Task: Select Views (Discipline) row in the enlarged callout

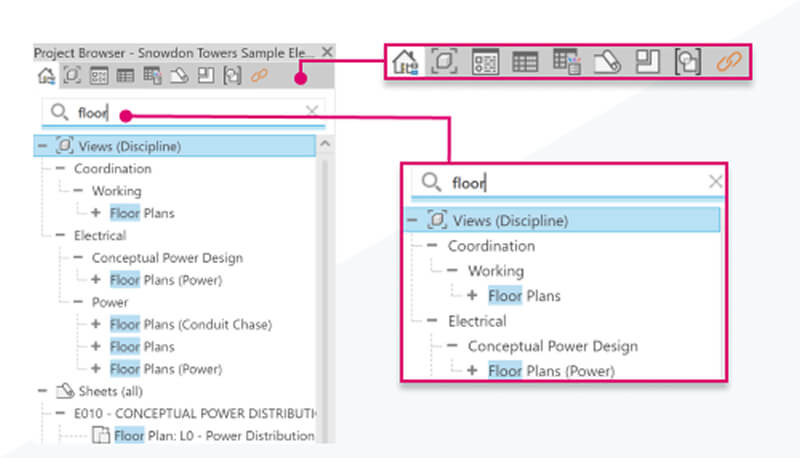Action: [x=563, y=220]
